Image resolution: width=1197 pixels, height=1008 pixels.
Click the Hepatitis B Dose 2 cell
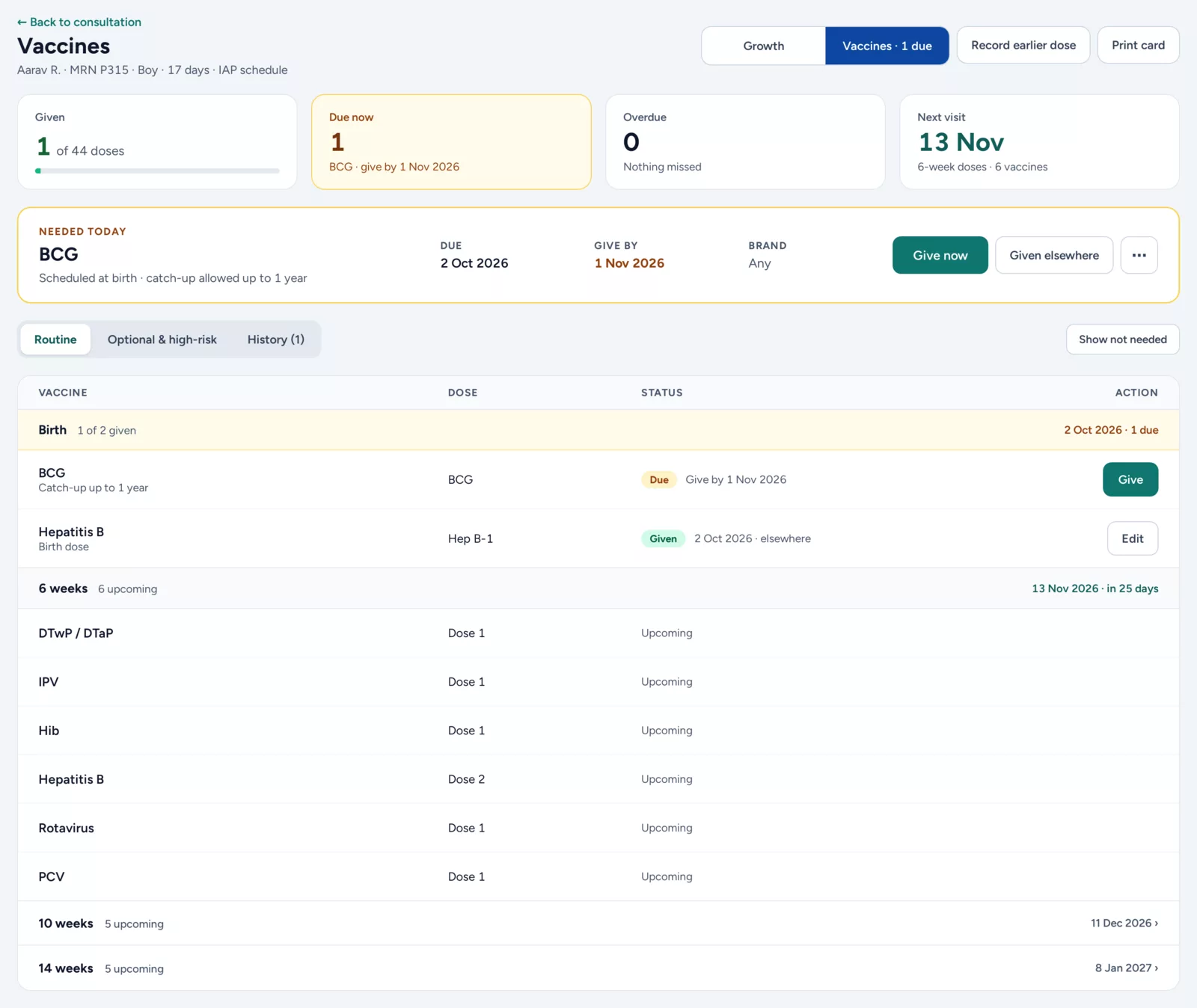[466, 779]
